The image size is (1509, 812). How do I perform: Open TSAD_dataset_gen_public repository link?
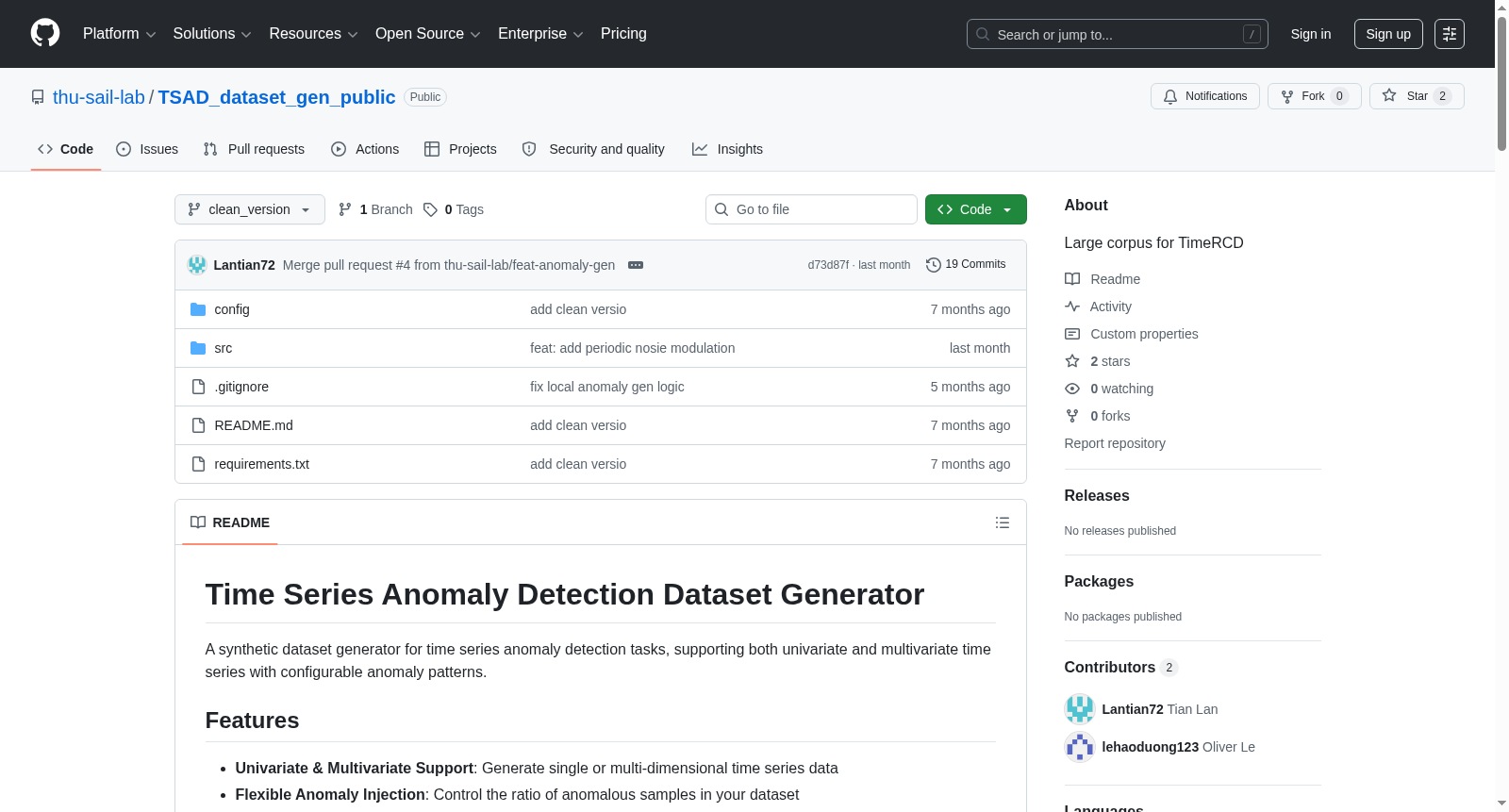(276, 97)
